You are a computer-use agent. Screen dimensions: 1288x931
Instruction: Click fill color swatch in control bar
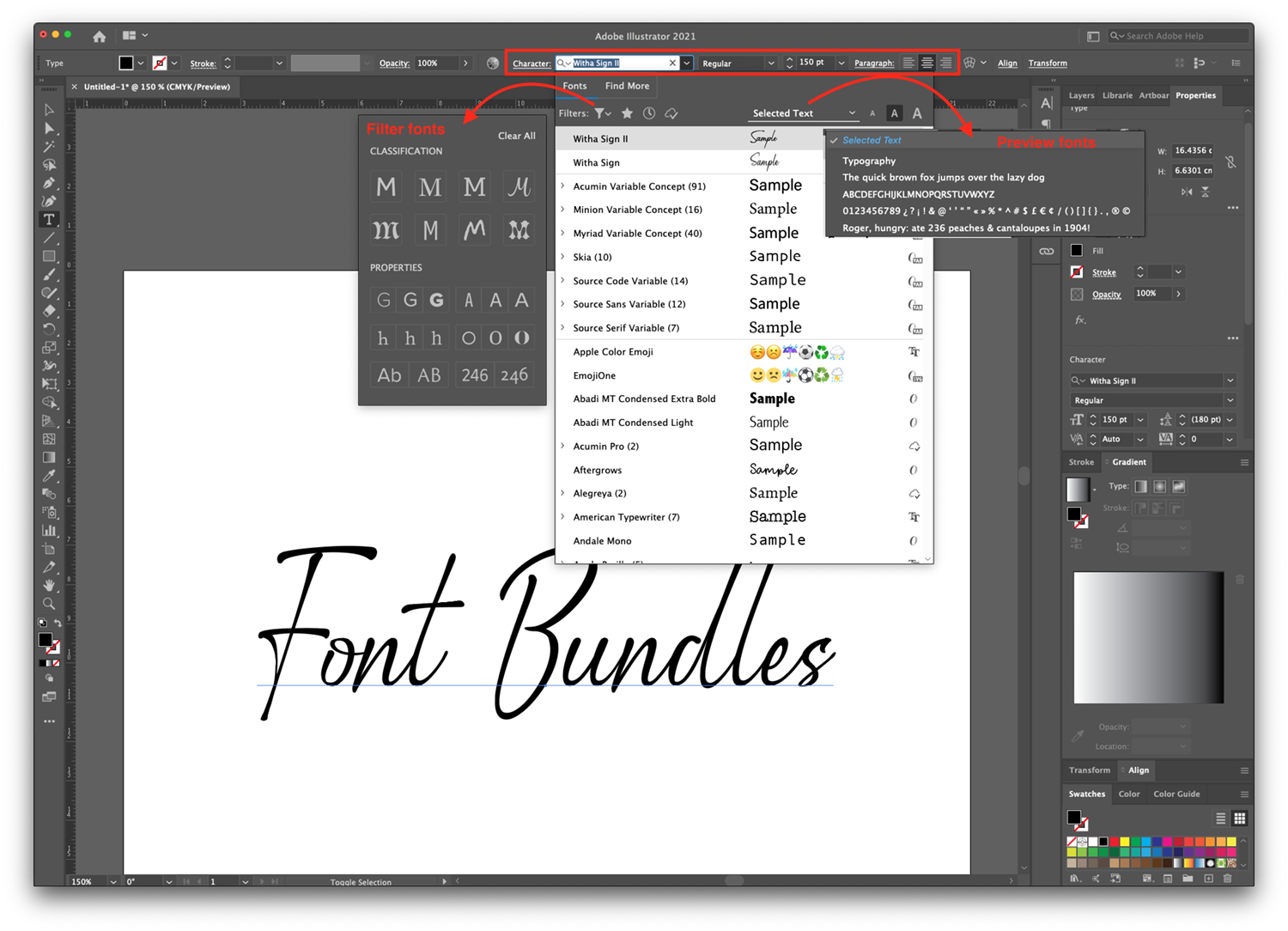pos(126,63)
